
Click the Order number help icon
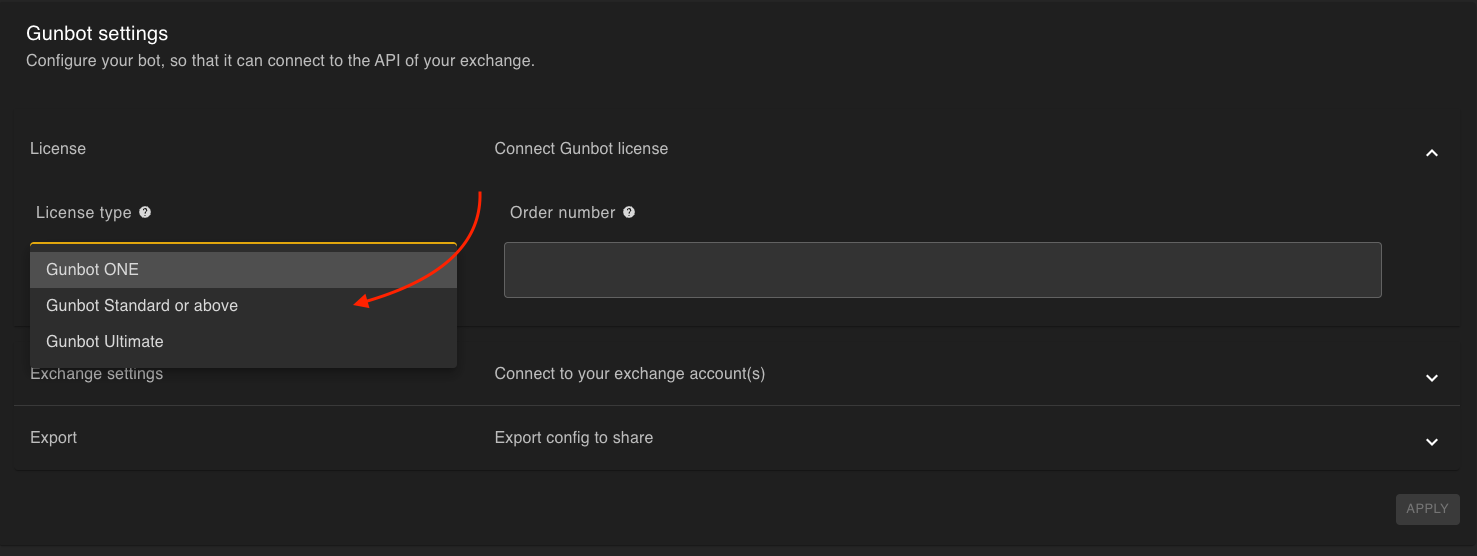tap(629, 212)
